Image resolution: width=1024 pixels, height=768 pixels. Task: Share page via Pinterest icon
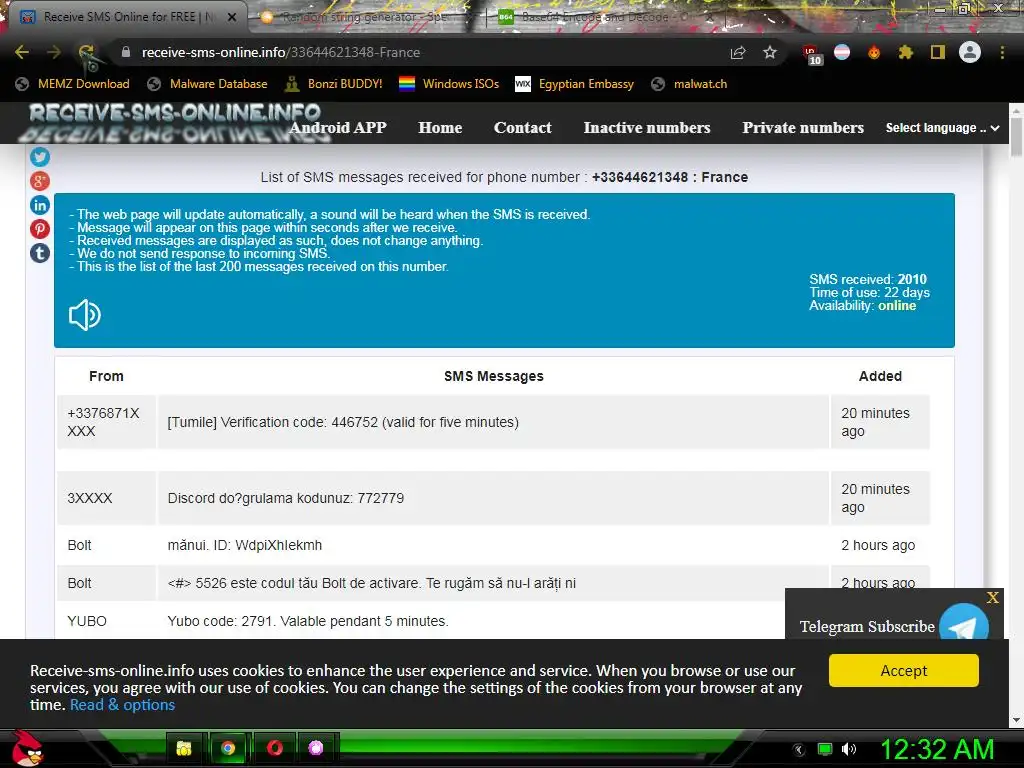[40, 229]
